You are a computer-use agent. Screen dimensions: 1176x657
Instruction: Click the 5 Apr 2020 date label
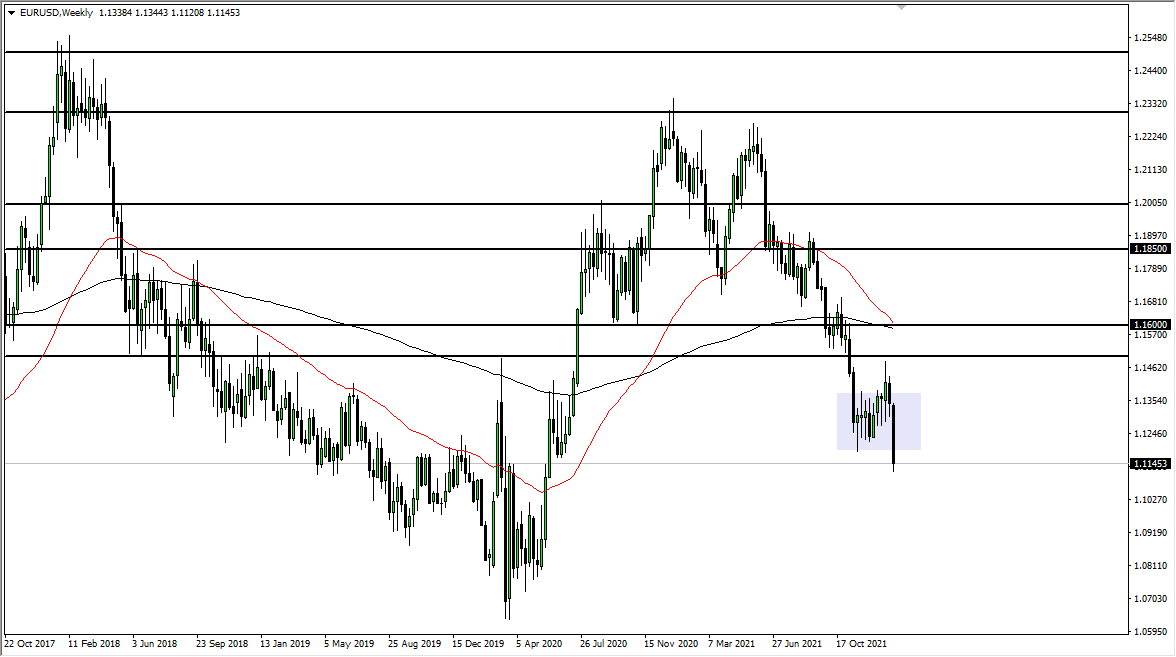click(x=539, y=645)
